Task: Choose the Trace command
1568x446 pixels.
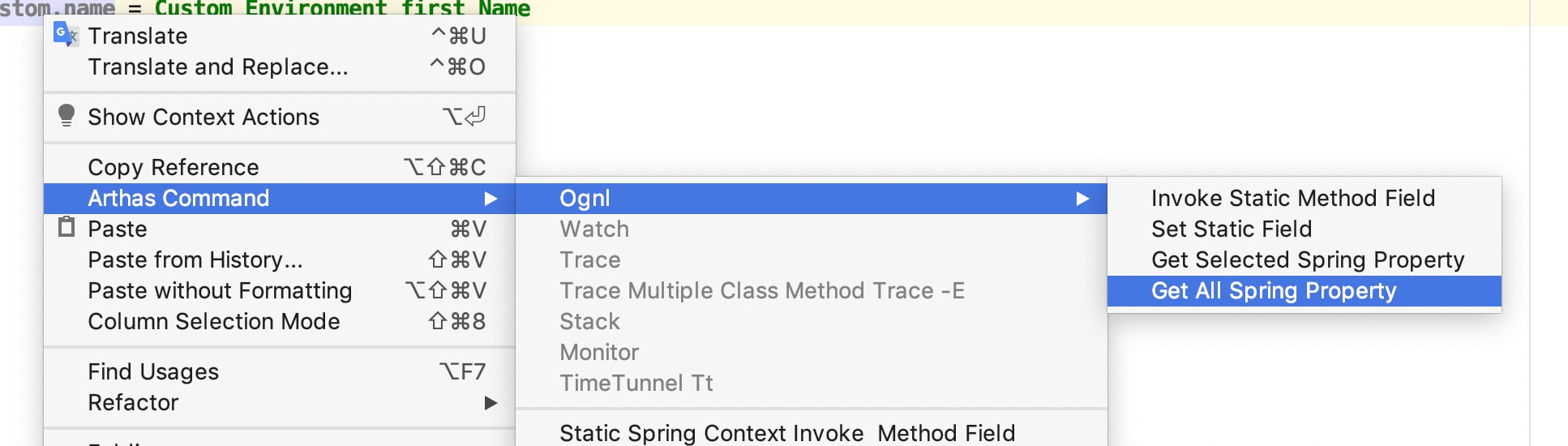Action: click(x=590, y=260)
